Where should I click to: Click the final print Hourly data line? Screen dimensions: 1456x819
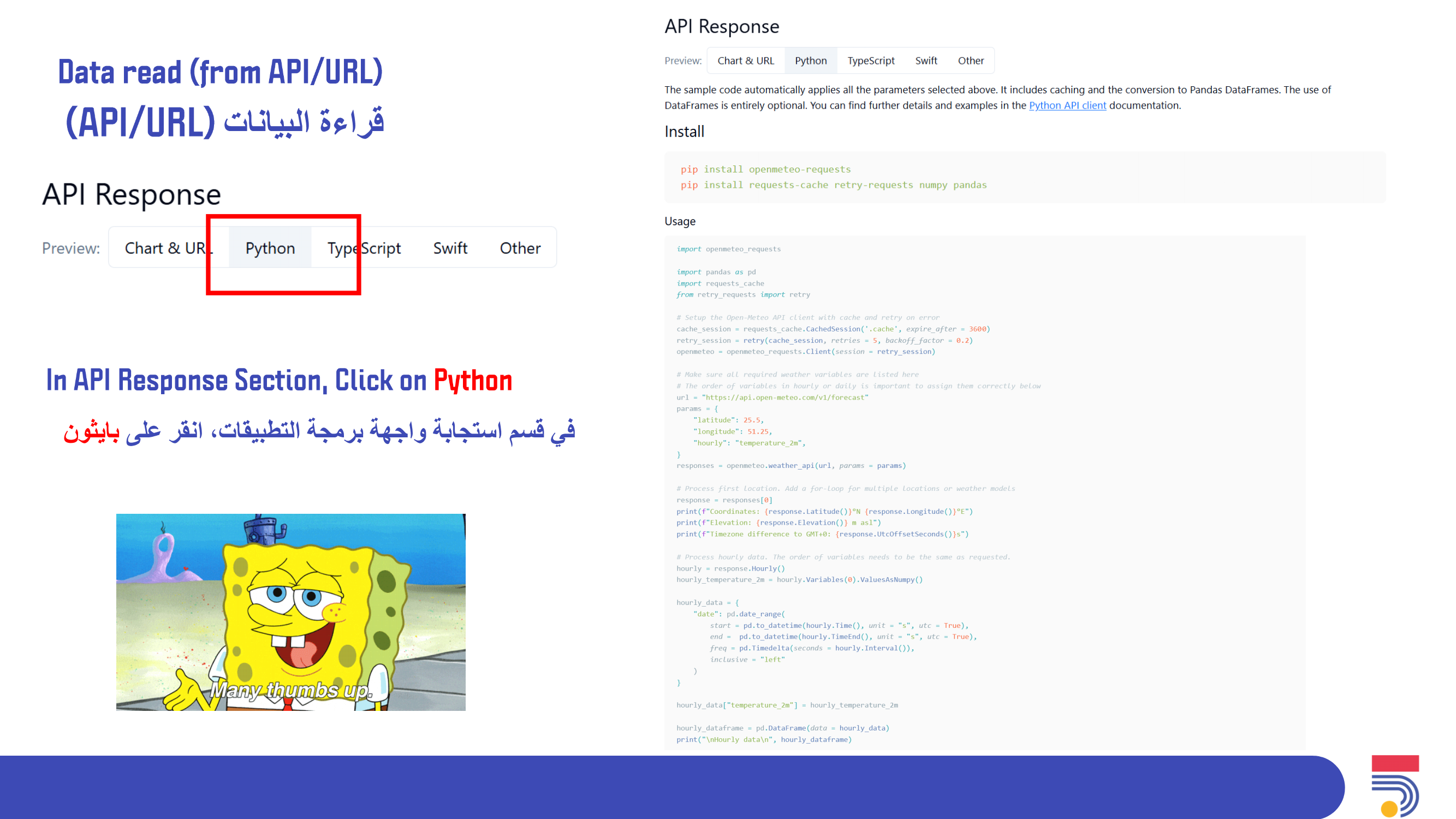[764, 739]
